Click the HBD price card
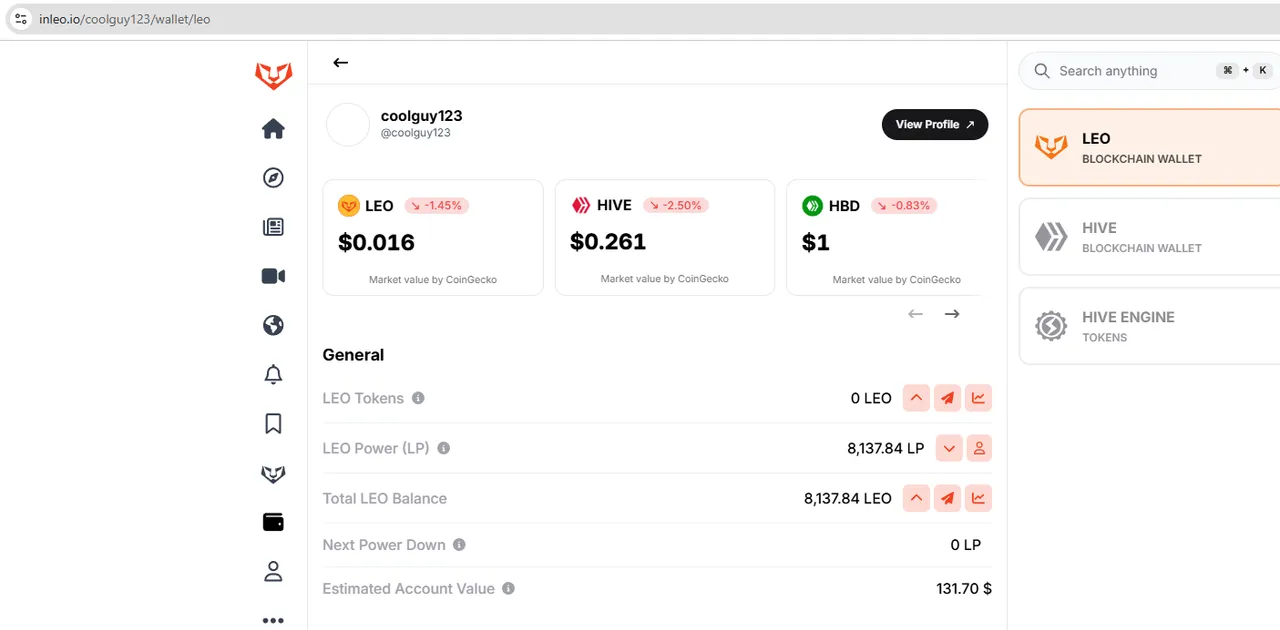 point(885,237)
